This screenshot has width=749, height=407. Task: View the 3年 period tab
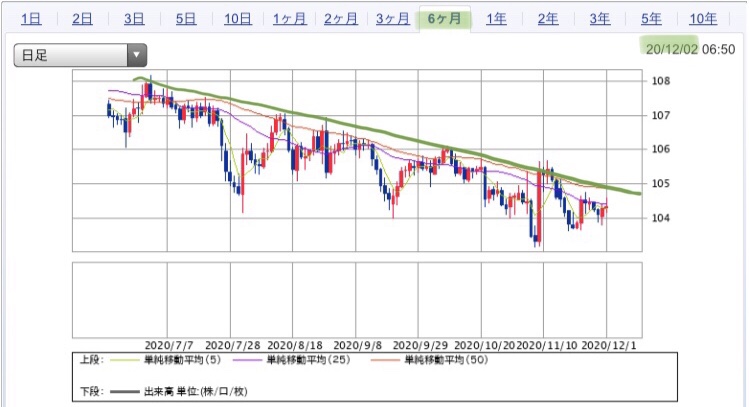[599, 18]
